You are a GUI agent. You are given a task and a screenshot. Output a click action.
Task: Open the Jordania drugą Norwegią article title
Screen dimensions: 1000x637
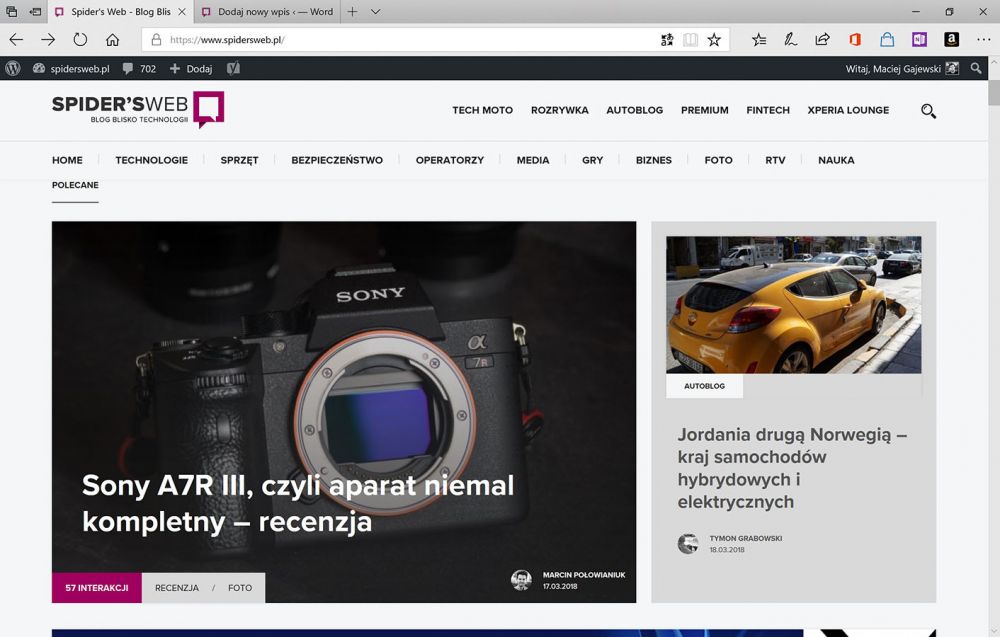[x=791, y=468]
